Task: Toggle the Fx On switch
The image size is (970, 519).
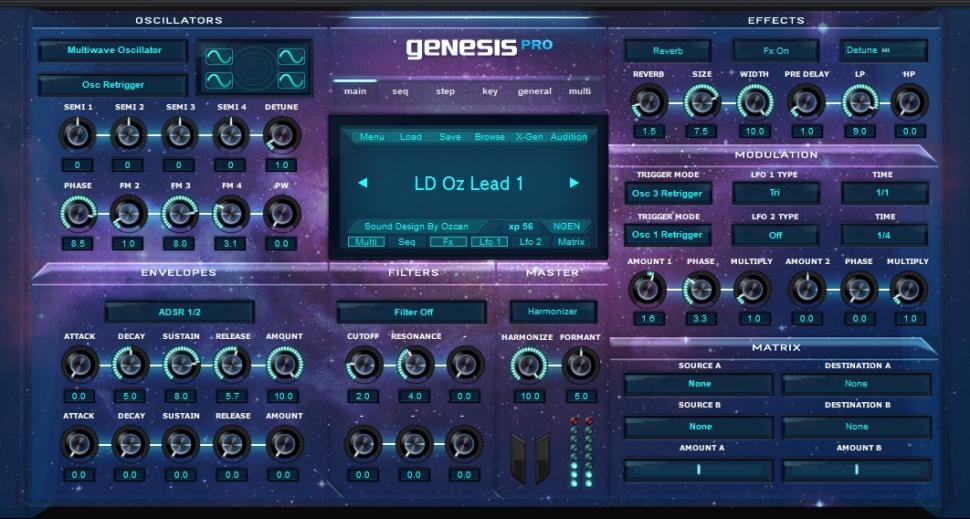Action: tap(776, 51)
